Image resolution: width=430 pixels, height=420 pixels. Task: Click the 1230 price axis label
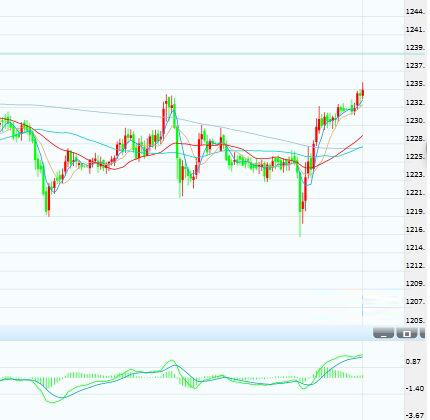pos(415,121)
